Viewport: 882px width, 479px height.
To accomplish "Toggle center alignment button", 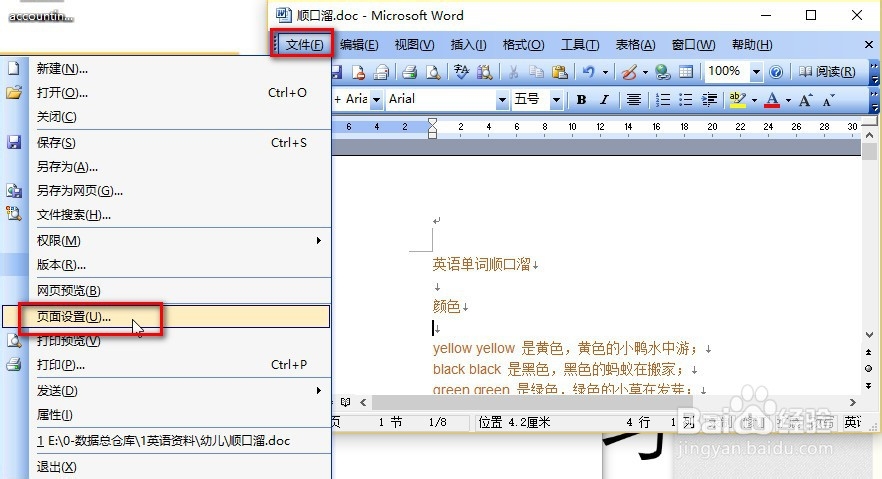I will [x=634, y=100].
